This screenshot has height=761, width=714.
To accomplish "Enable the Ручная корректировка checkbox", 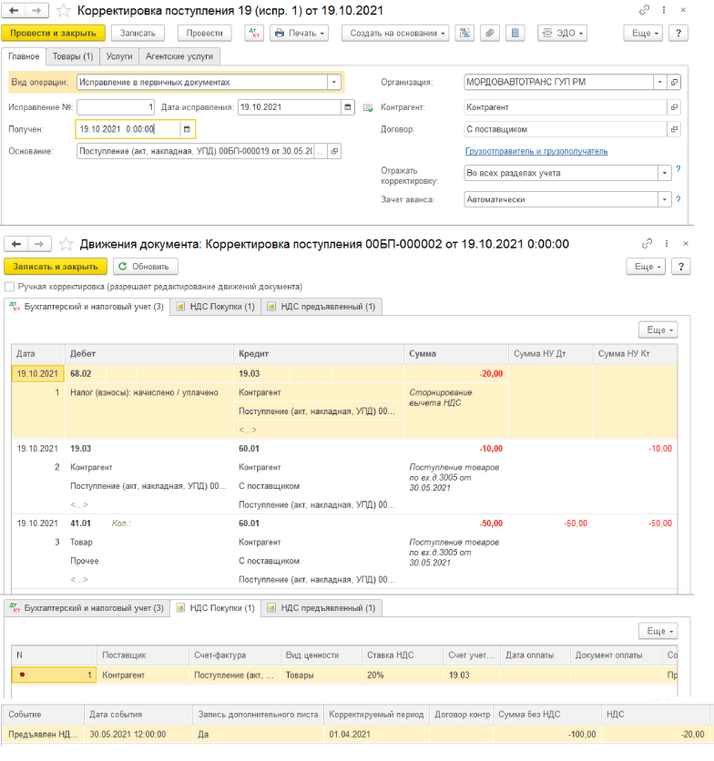I will (10, 287).
